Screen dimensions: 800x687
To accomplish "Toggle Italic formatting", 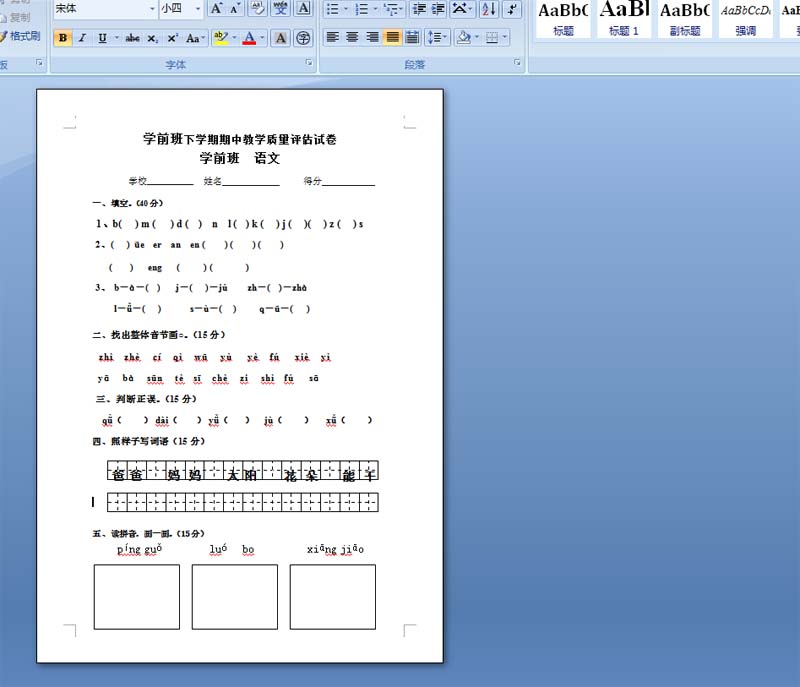I will tap(82, 38).
